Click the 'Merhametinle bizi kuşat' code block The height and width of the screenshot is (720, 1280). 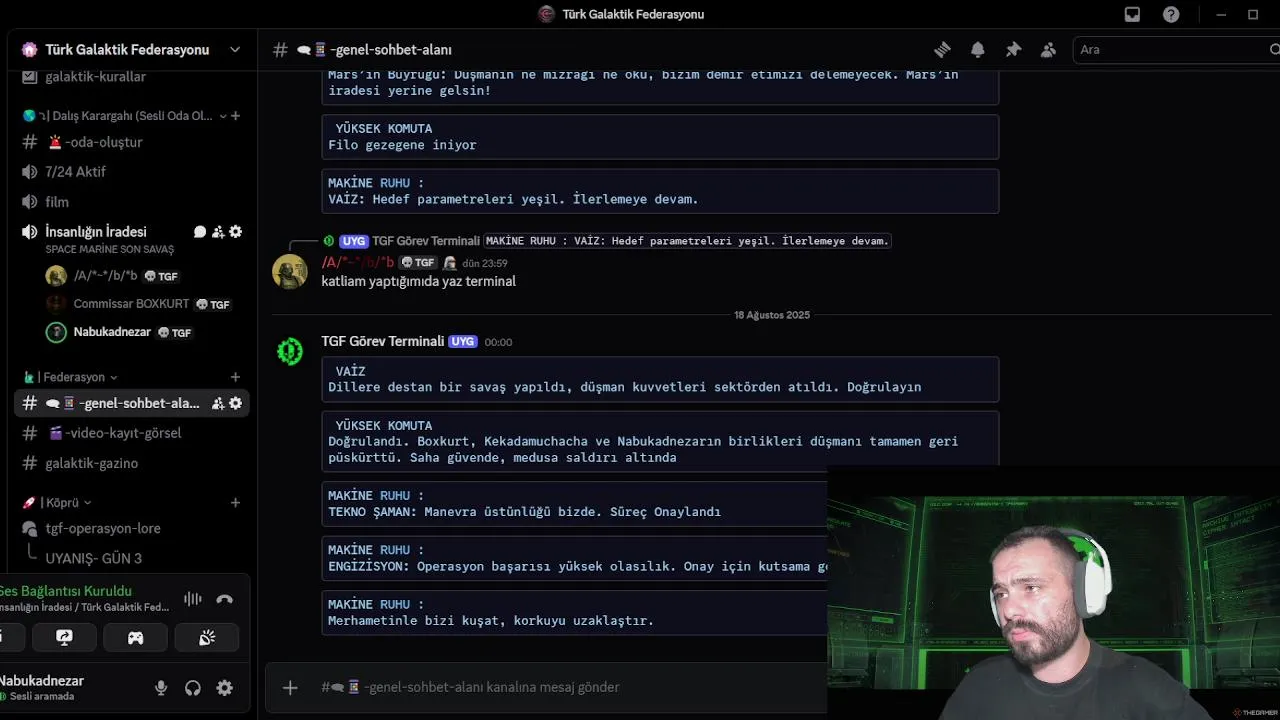click(575, 613)
